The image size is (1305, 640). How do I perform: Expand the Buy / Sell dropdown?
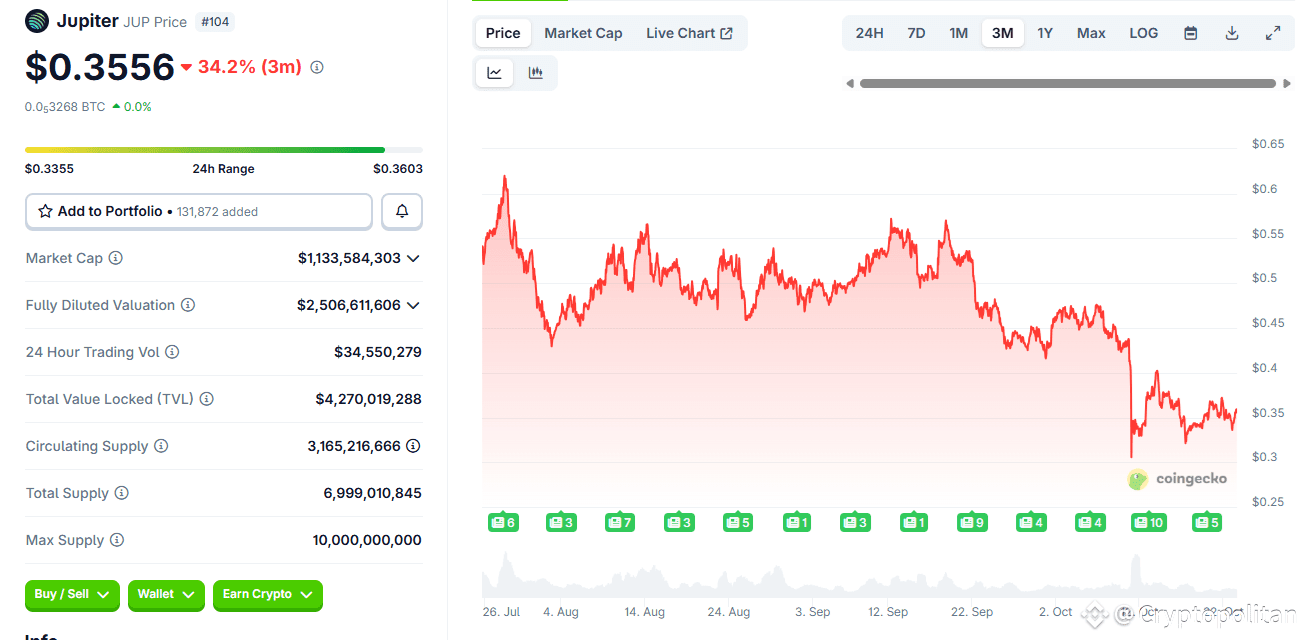71,595
